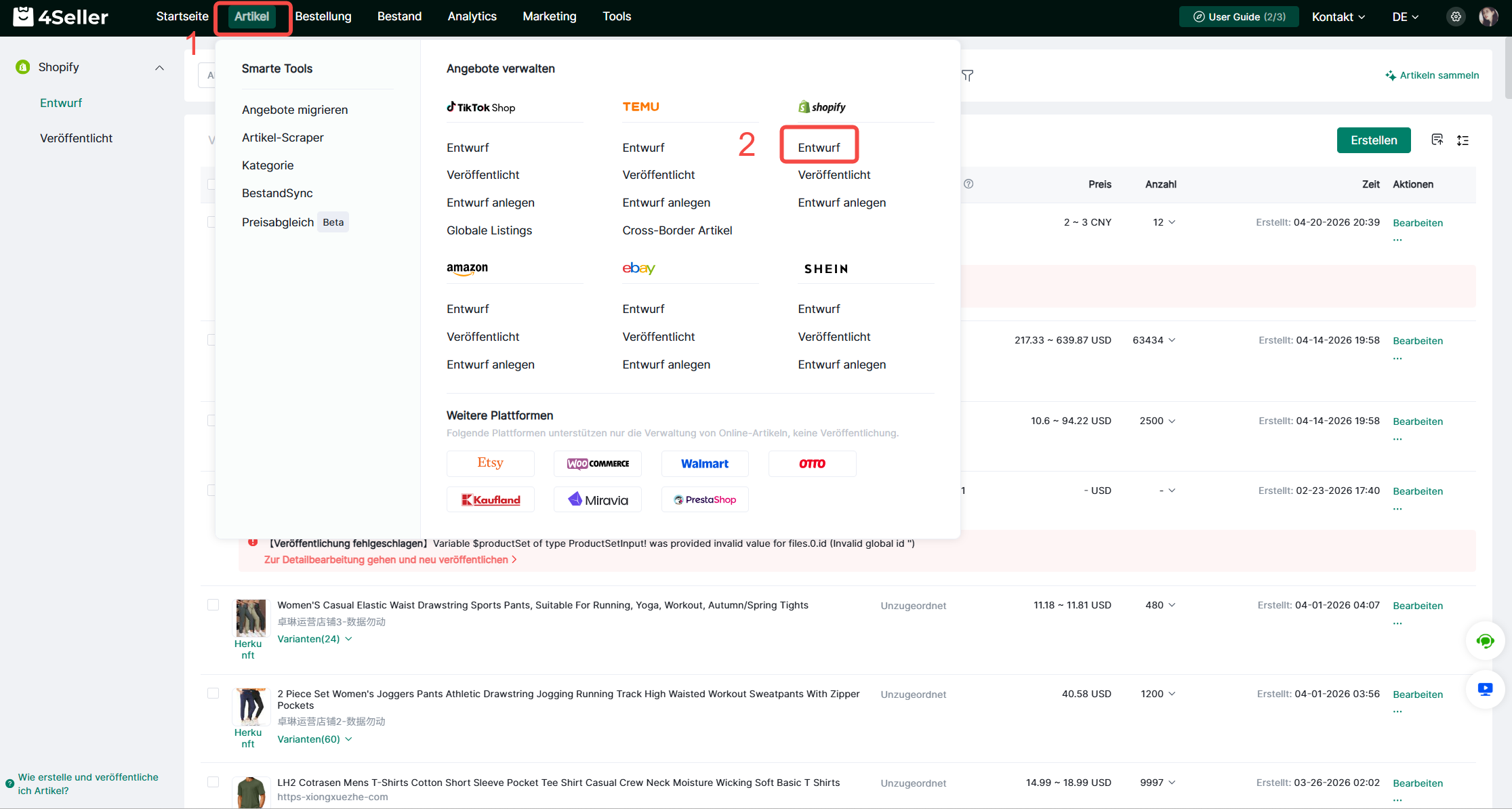Collapse the Shopify sidebar section
1512x809 pixels.
point(159,68)
